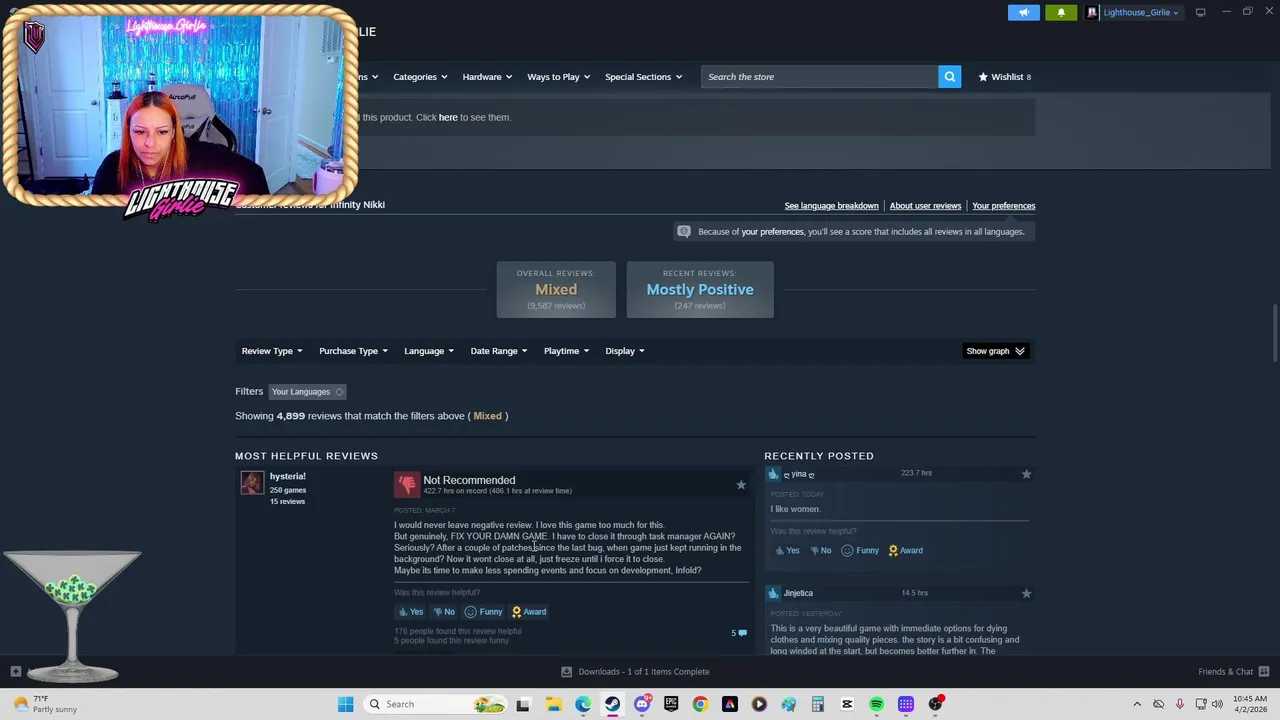The height and width of the screenshot is (720, 1280).
Task: Open Spotify from the taskbar
Action: 876,704
